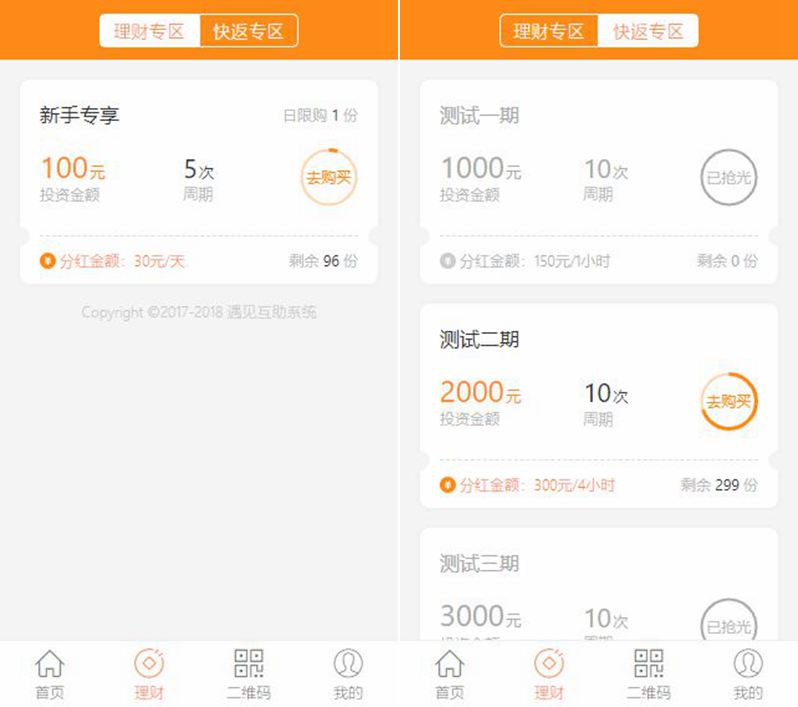This screenshot has width=798, height=707.
Task: Open the 测试二期 product card title
Action: [x=479, y=340]
